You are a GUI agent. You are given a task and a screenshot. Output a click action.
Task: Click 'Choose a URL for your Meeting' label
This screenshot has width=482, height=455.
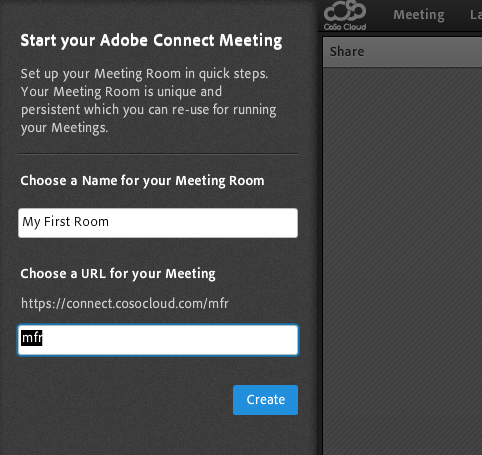point(118,274)
